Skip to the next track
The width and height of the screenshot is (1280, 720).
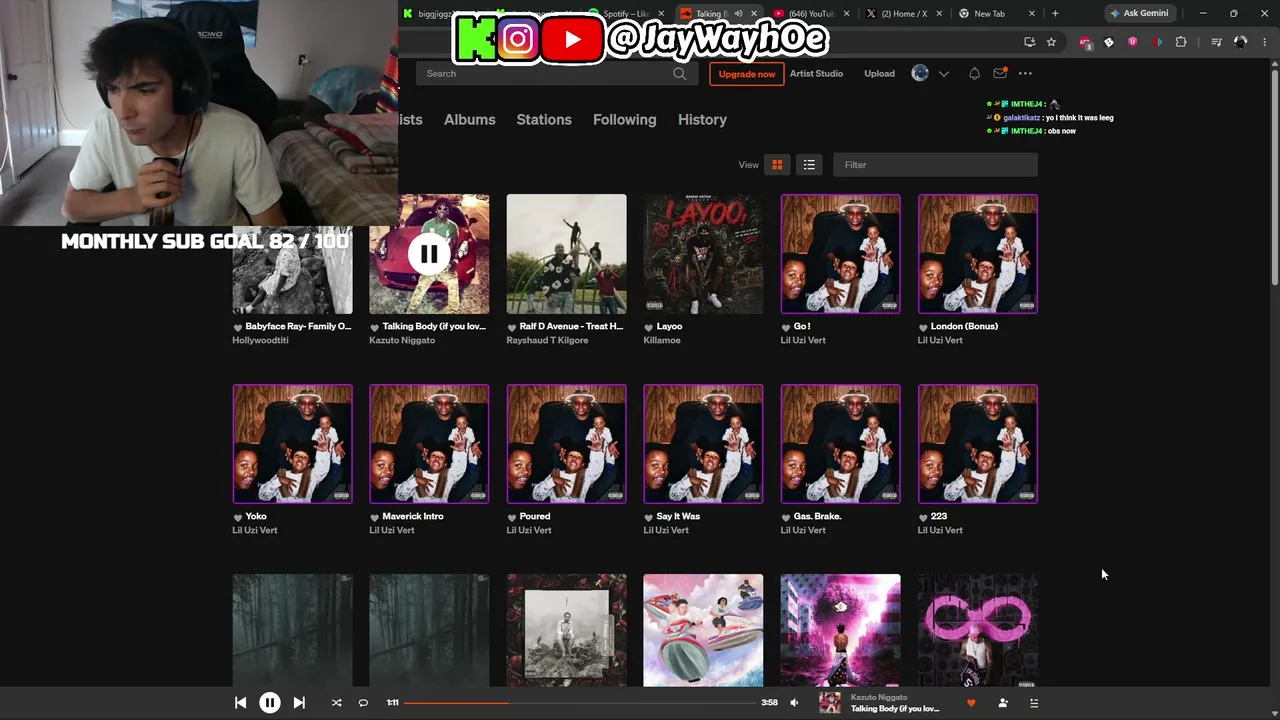click(299, 703)
